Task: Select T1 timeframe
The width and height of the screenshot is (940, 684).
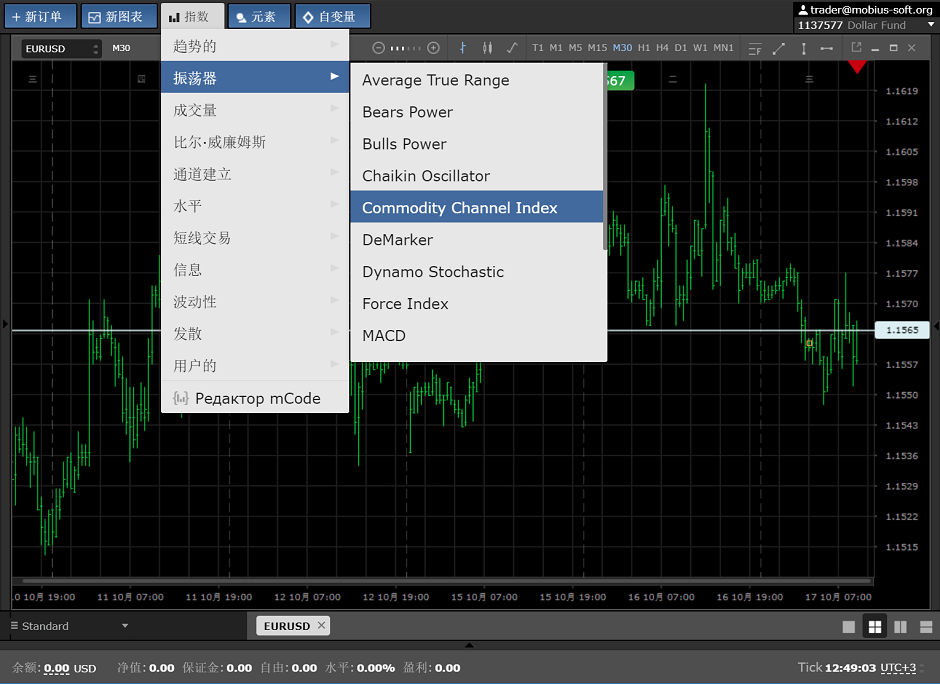Action: pos(538,48)
